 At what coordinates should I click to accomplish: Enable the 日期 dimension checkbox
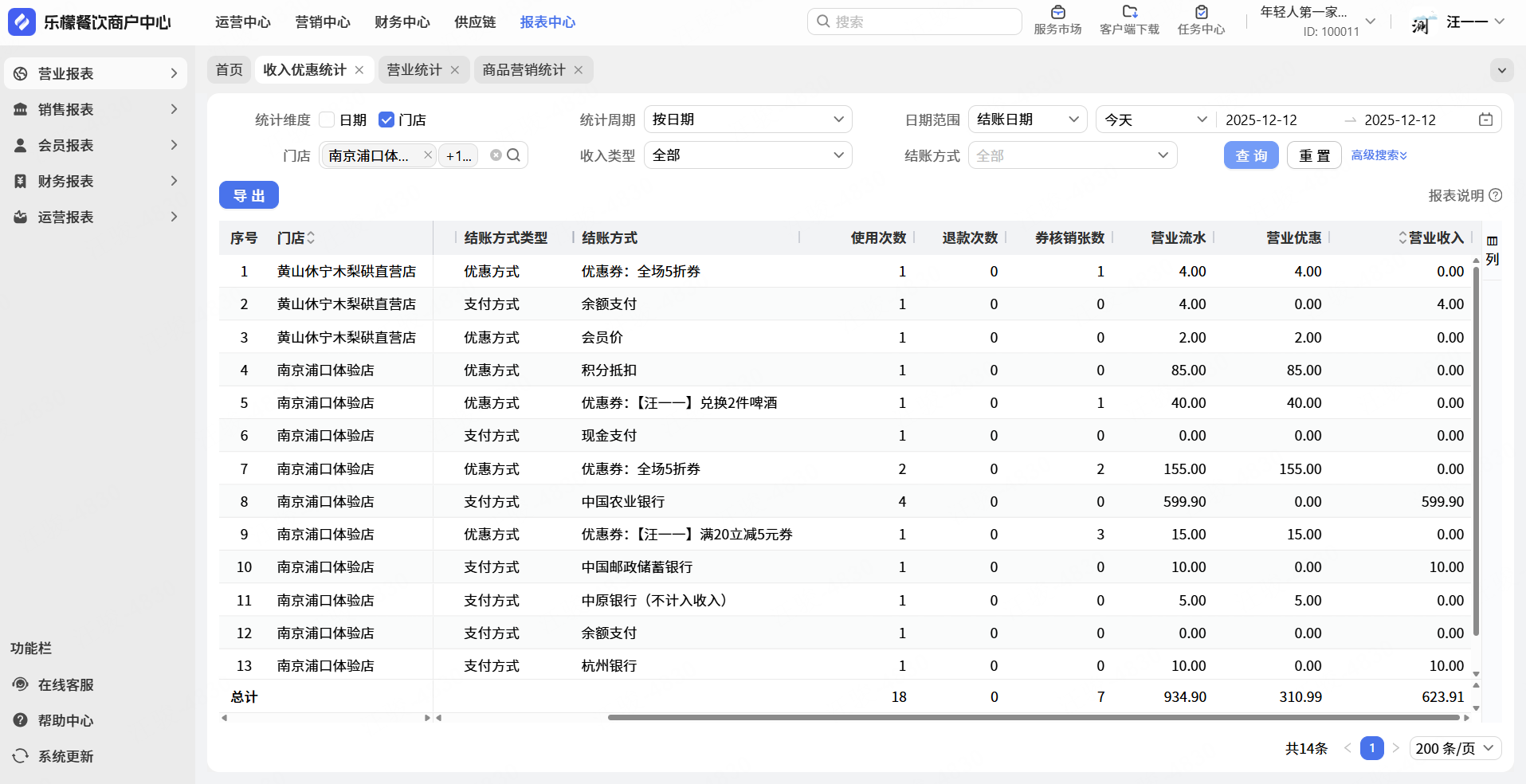pyautogui.click(x=327, y=120)
